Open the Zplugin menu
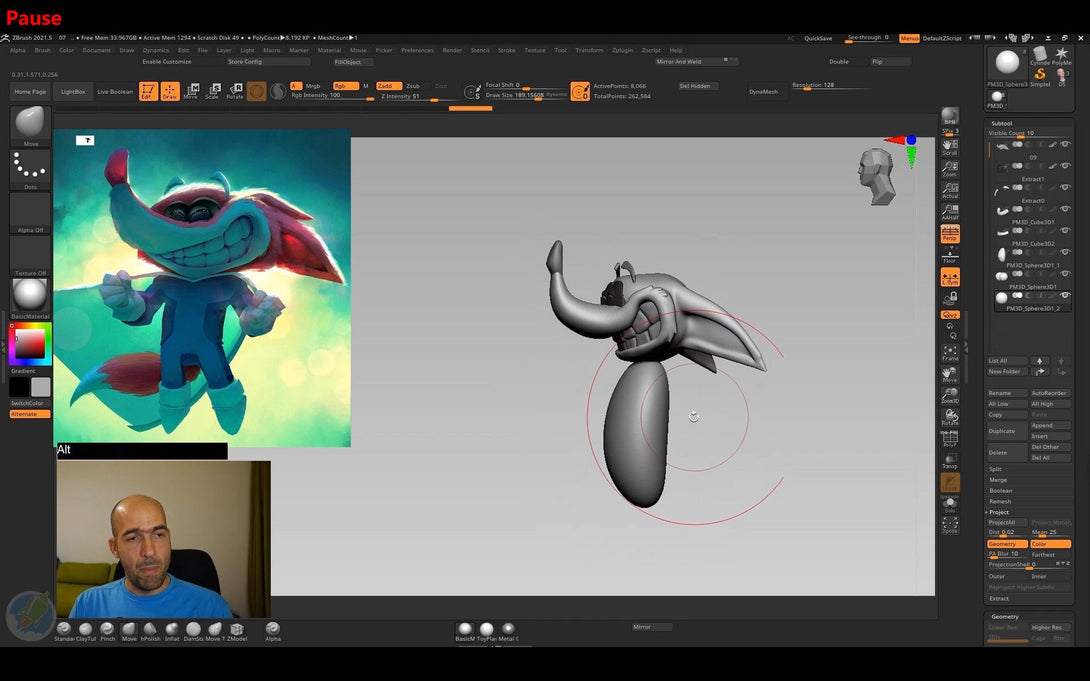This screenshot has height=681, width=1090. pyautogui.click(x=622, y=50)
